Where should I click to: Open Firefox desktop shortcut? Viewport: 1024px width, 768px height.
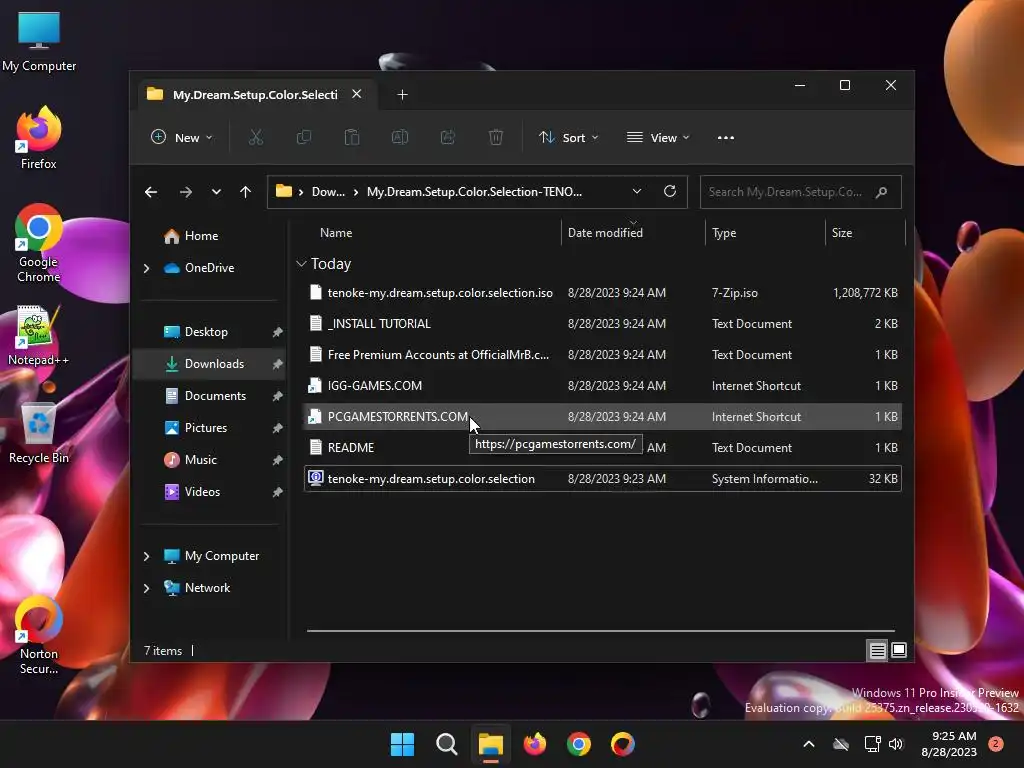(39, 138)
